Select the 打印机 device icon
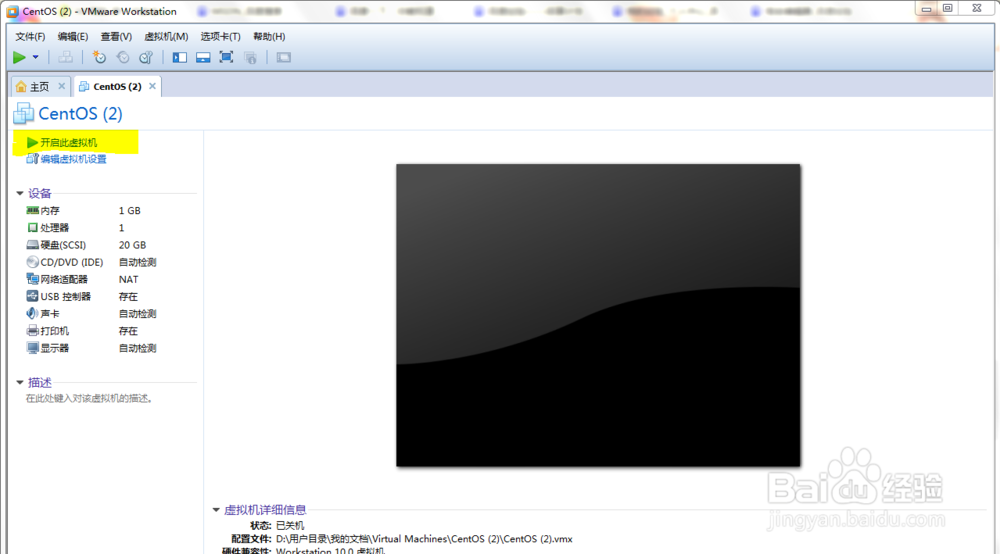This screenshot has height=554, width=1000. pyautogui.click(x=33, y=331)
